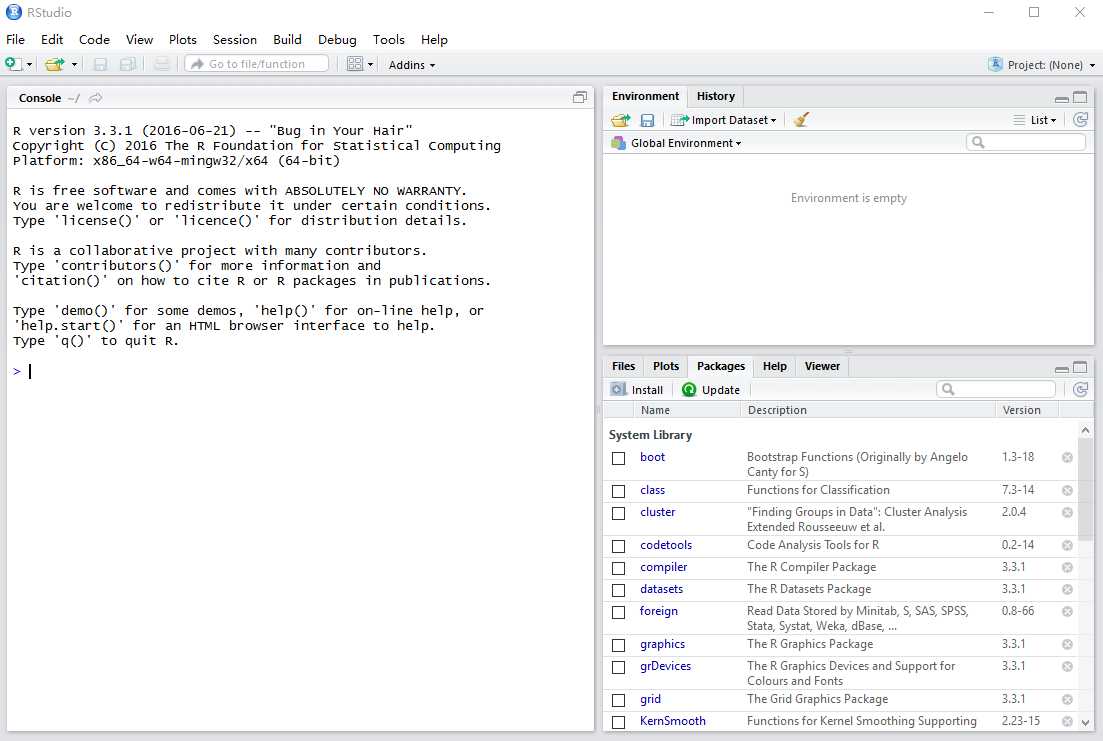
Task: Check the foreign package checkbox
Action: click(618, 612)
